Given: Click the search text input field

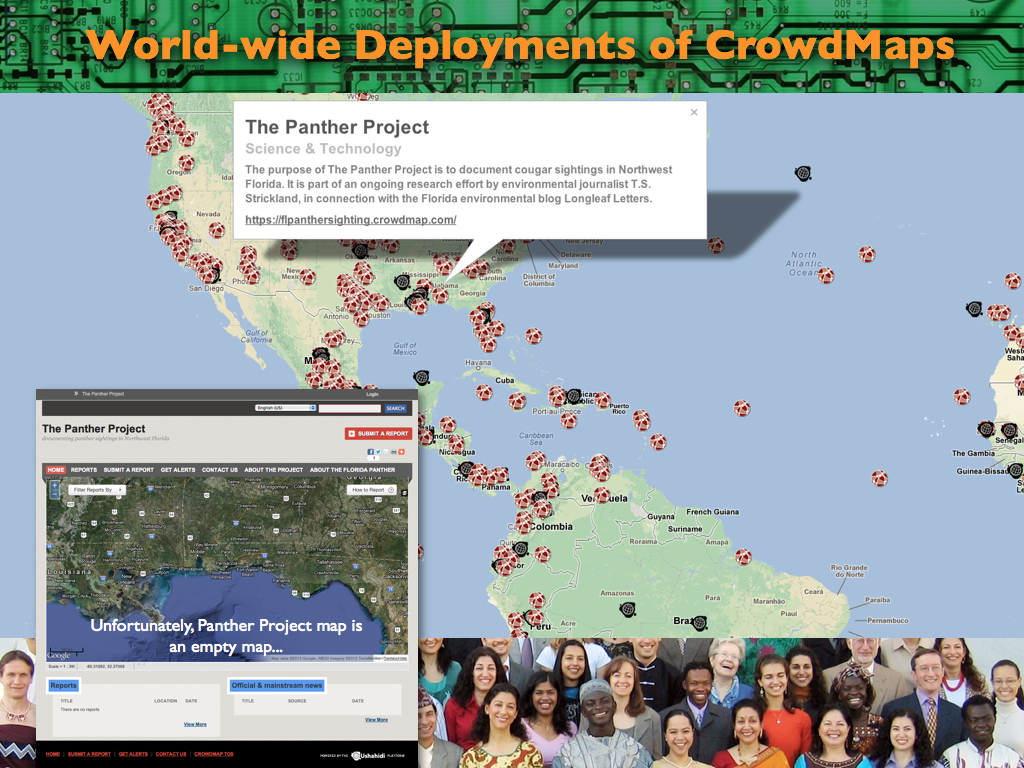Looking at the screenshot, I should tap(349, 408).
